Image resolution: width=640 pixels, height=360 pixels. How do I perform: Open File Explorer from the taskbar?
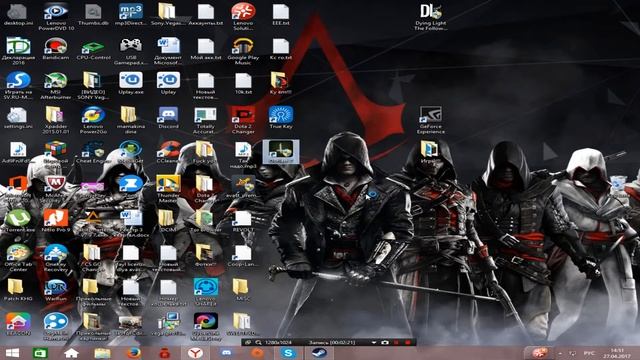point(102,353)
